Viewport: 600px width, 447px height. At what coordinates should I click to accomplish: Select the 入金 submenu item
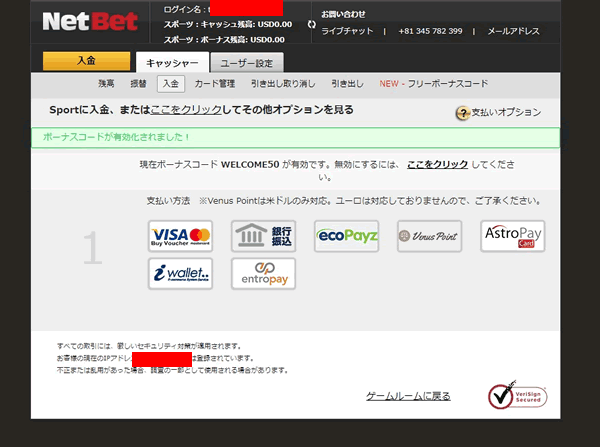click(x=171, y=84)
